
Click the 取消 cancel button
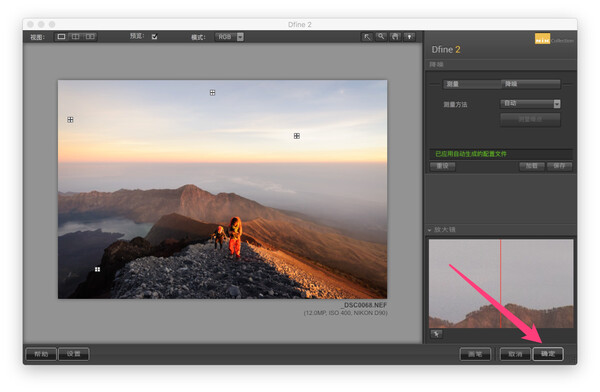click(x=515, y=354)
